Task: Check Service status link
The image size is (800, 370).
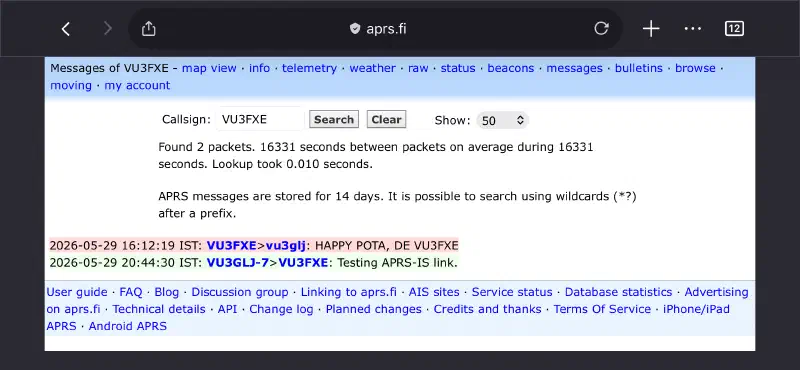Action: 512,292
